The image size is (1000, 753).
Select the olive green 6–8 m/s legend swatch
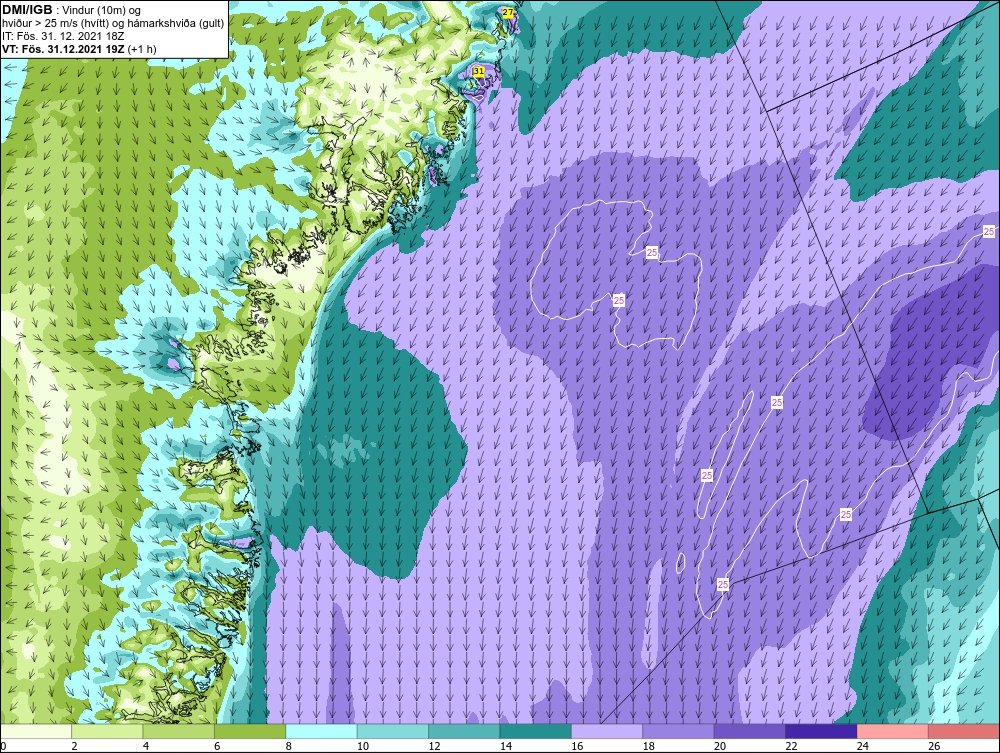coord(250,732)
